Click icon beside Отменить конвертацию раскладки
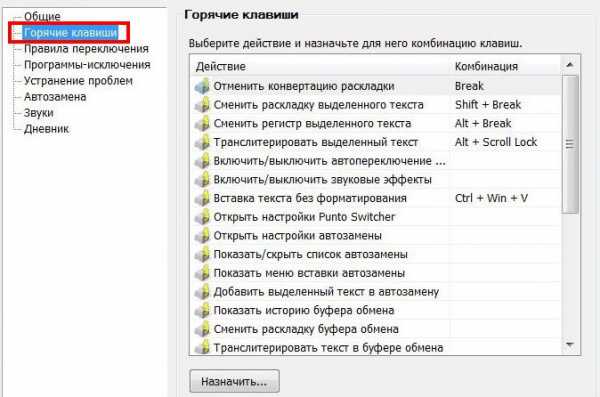 pyautogui.click(x=202, y=86)
